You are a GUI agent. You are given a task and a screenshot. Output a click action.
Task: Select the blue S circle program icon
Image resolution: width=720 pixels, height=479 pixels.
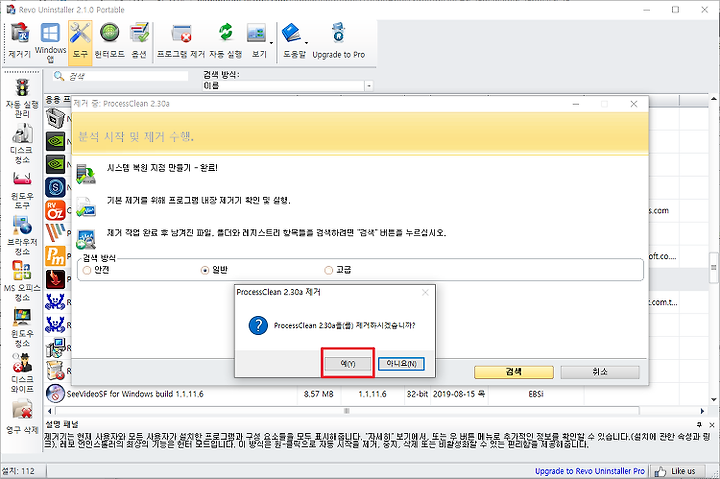(x=55, y=187)
